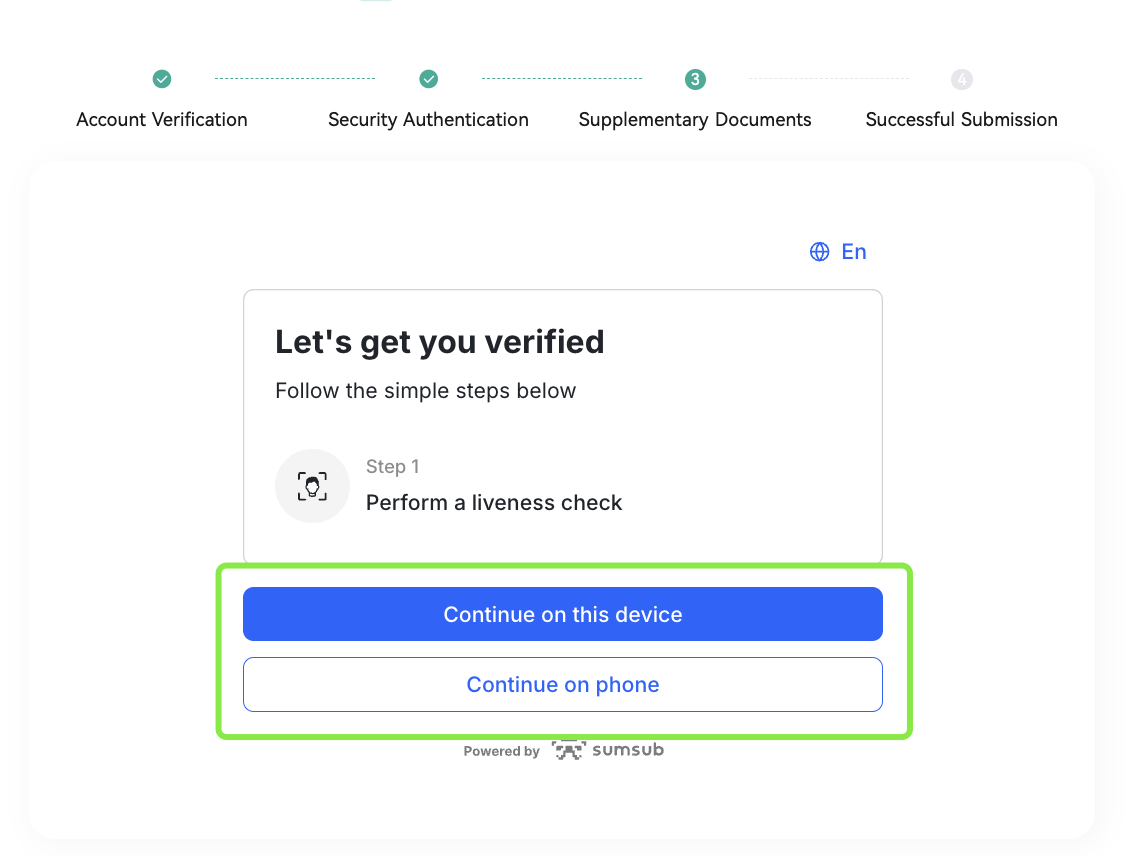Select the step 3 circle icon
The width and height of the screenshot is (1130, 856).
695,79
